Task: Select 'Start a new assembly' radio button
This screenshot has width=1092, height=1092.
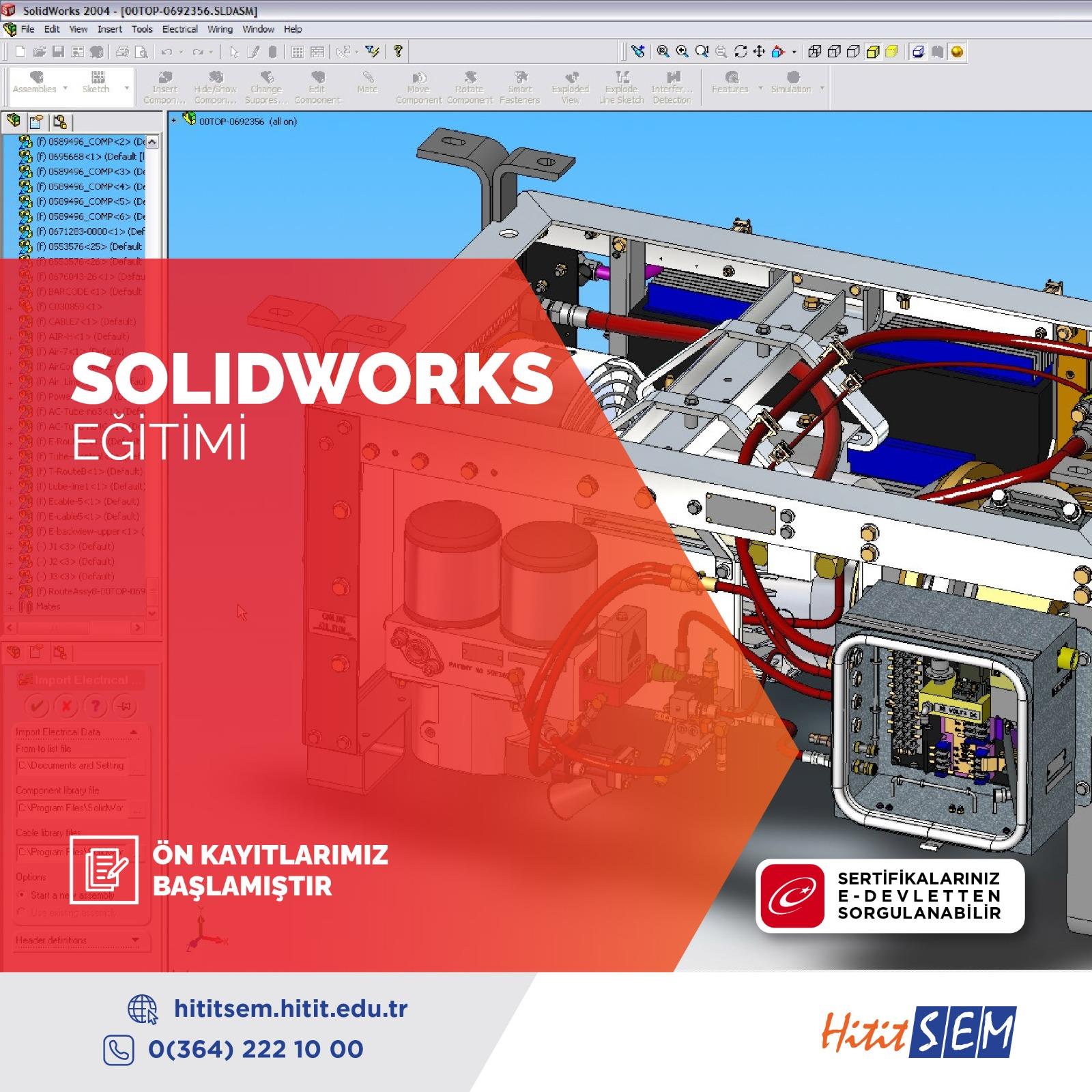Action: pyautogui.click(x=22, y=895)
